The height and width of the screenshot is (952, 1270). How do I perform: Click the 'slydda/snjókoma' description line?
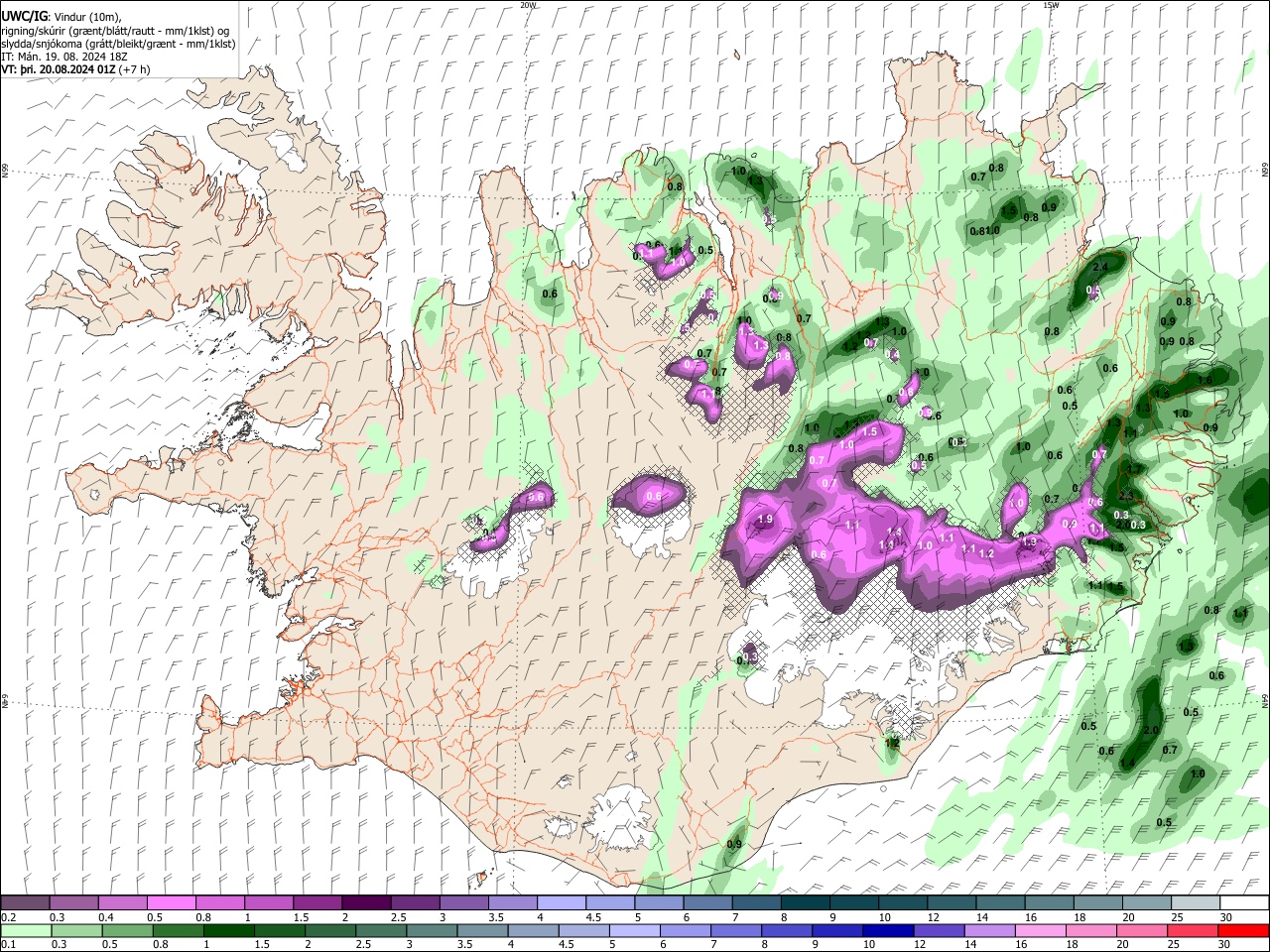coord(118,44)
